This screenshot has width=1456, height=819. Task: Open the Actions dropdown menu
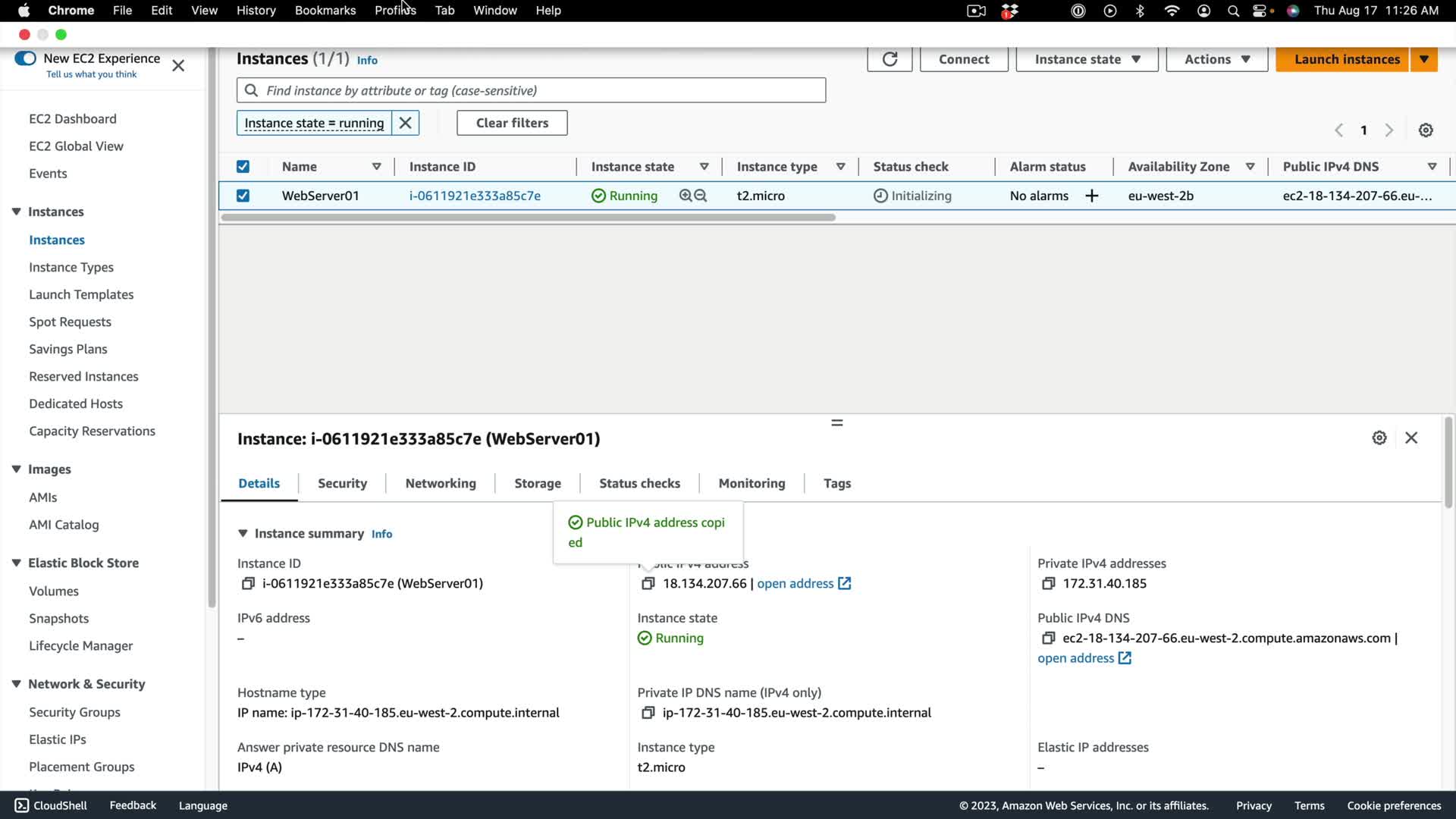1216,59
